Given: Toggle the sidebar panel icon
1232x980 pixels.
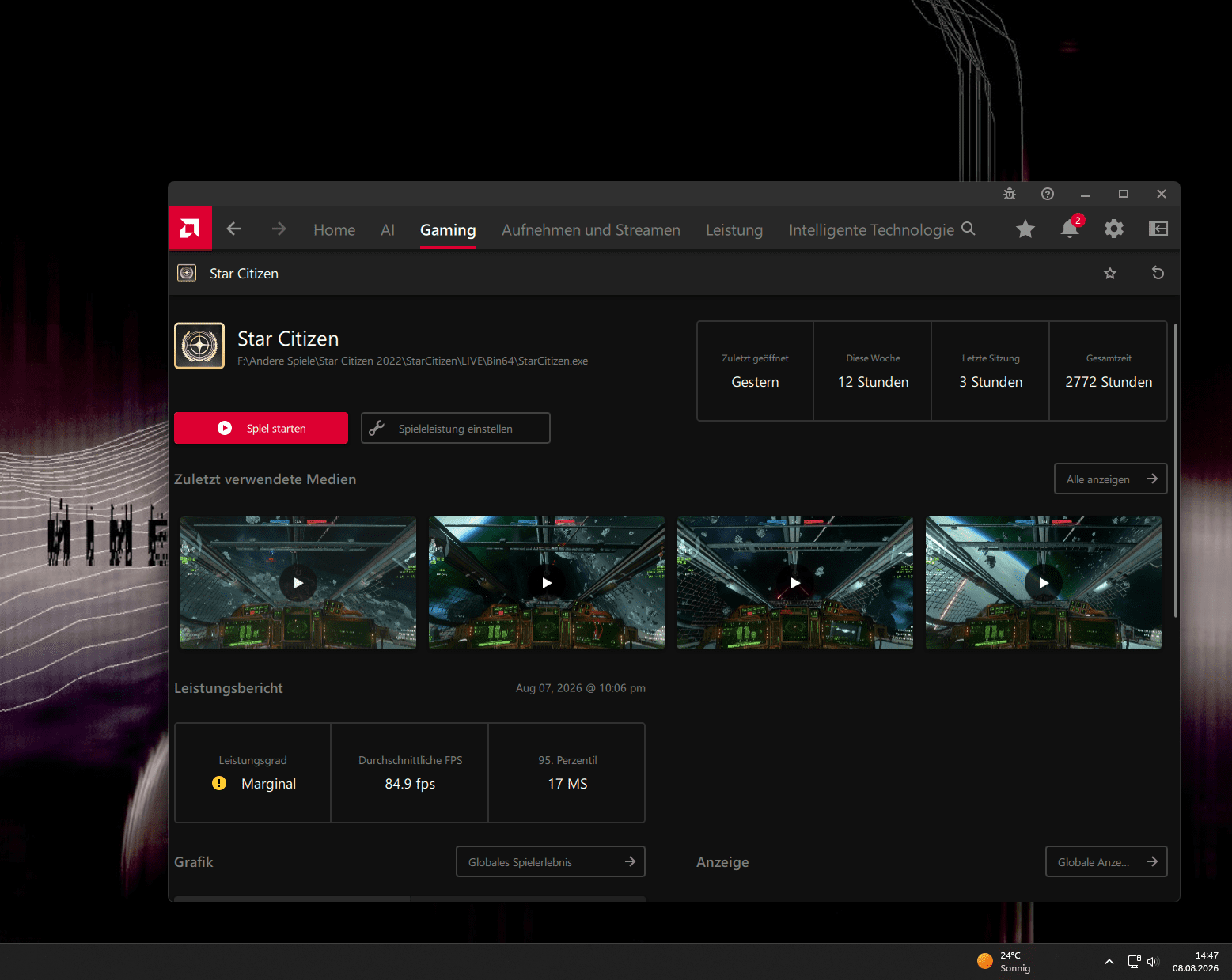Looking at the screenshot, I should pyautogui.click(x=1158, y=229).
